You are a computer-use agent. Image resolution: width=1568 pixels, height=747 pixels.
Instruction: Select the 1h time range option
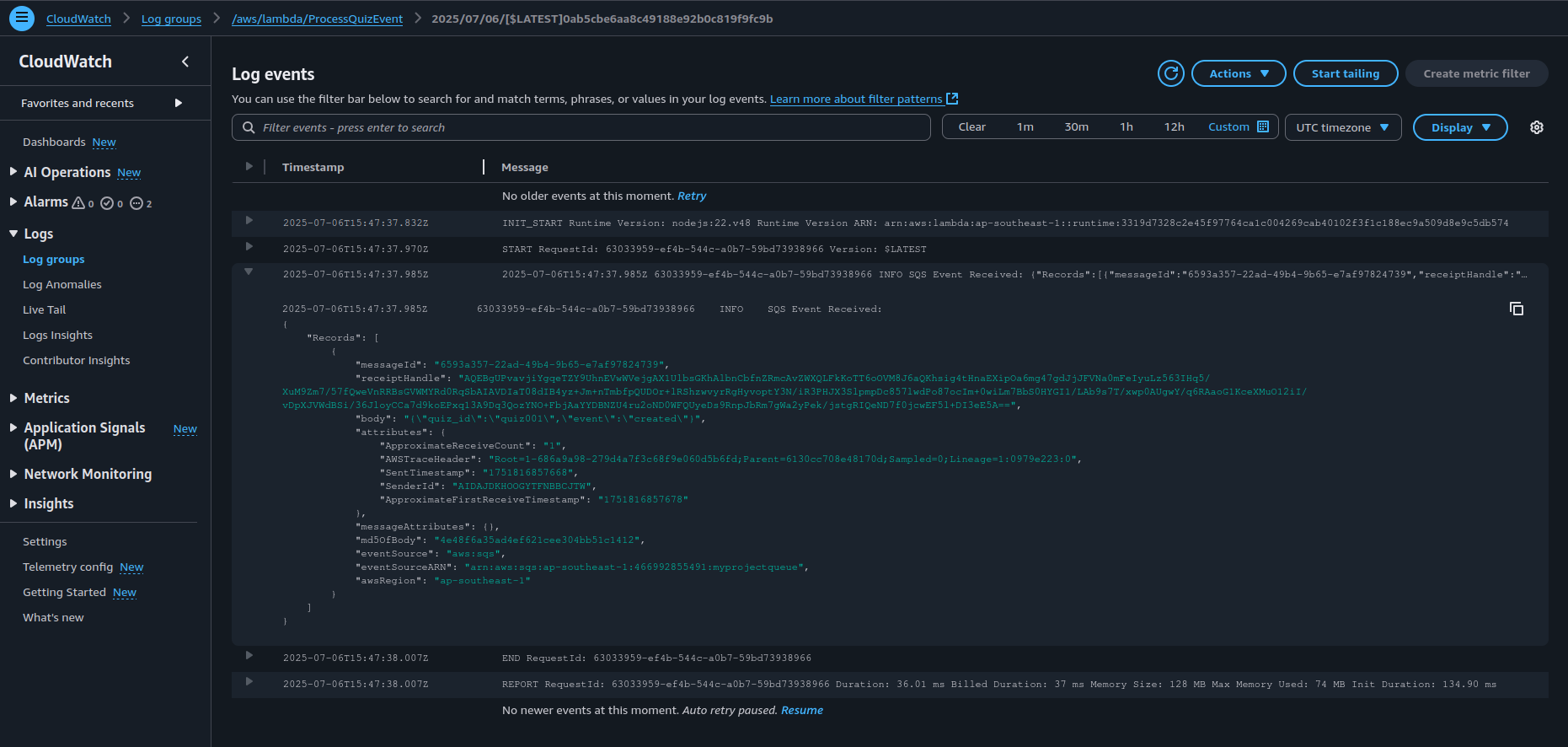click(x=1126, y=127)
